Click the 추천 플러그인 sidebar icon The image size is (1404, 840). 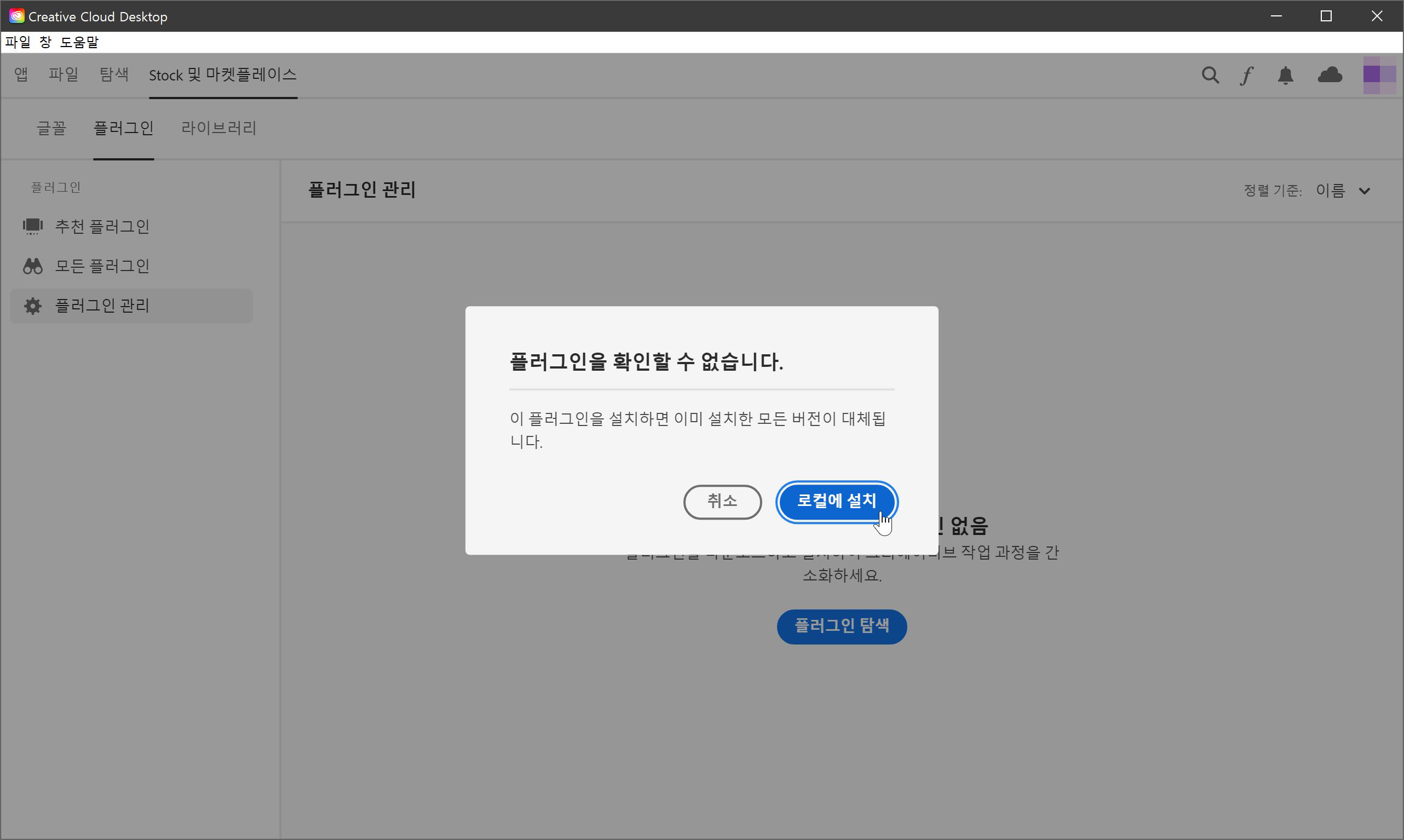(33, 226)
